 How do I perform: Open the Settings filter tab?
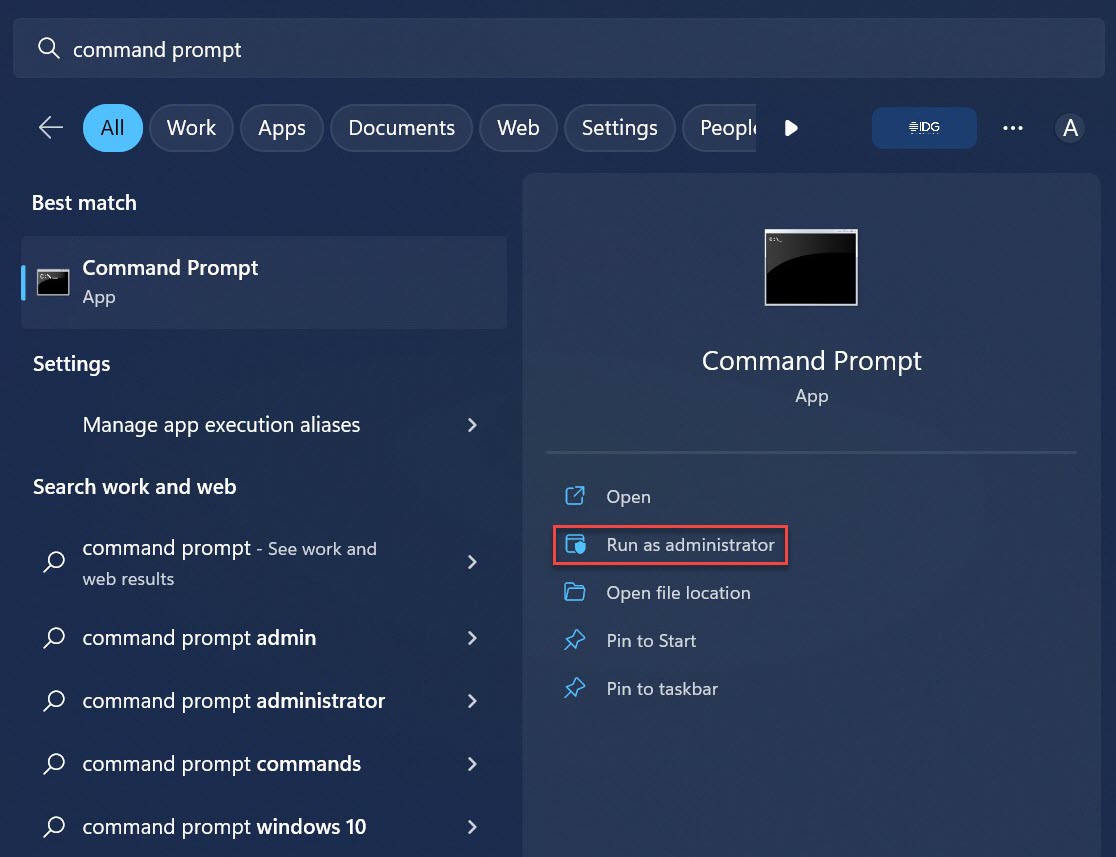point(619,128)
